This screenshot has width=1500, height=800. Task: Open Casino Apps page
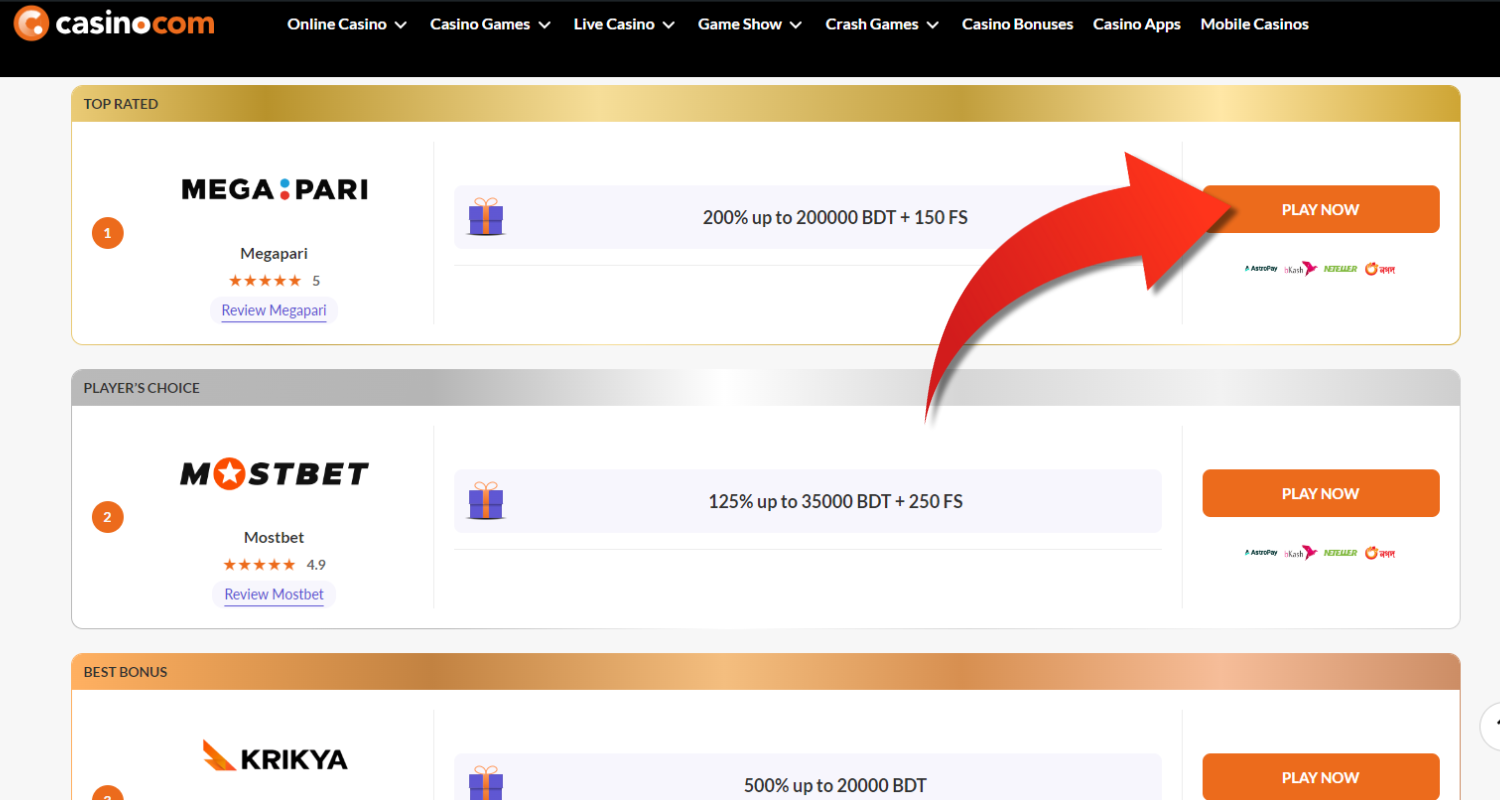(1136, 24)
